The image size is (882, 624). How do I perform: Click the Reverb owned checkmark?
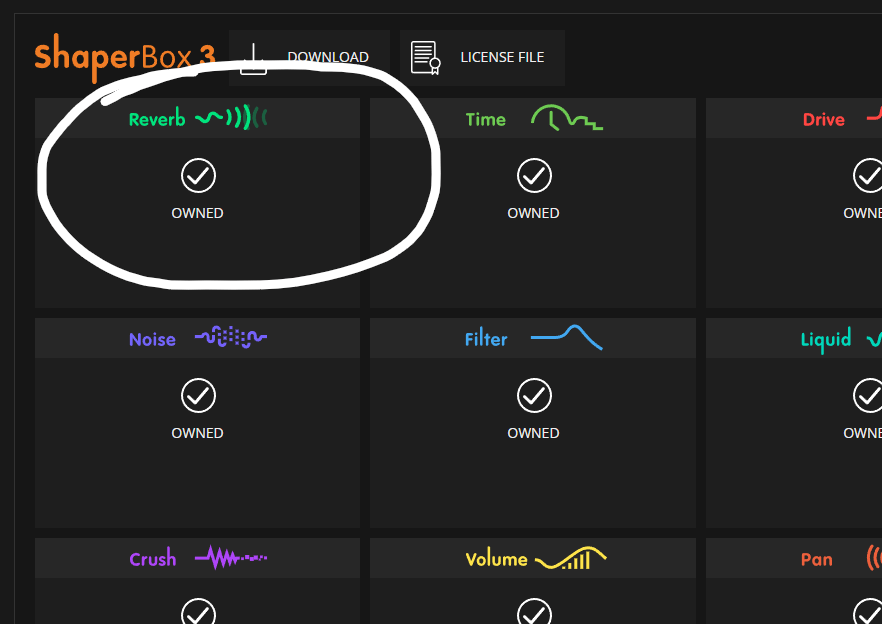coord(198,176)
